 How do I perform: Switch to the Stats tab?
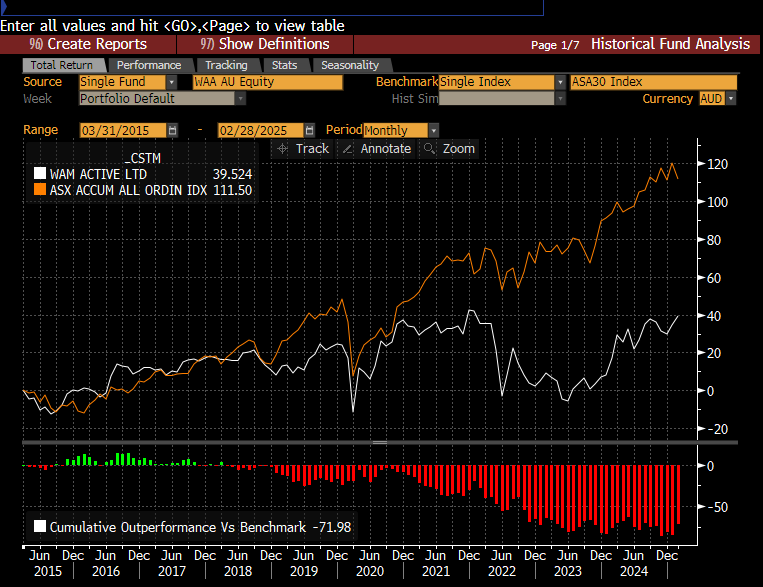[x=285, y=65]
